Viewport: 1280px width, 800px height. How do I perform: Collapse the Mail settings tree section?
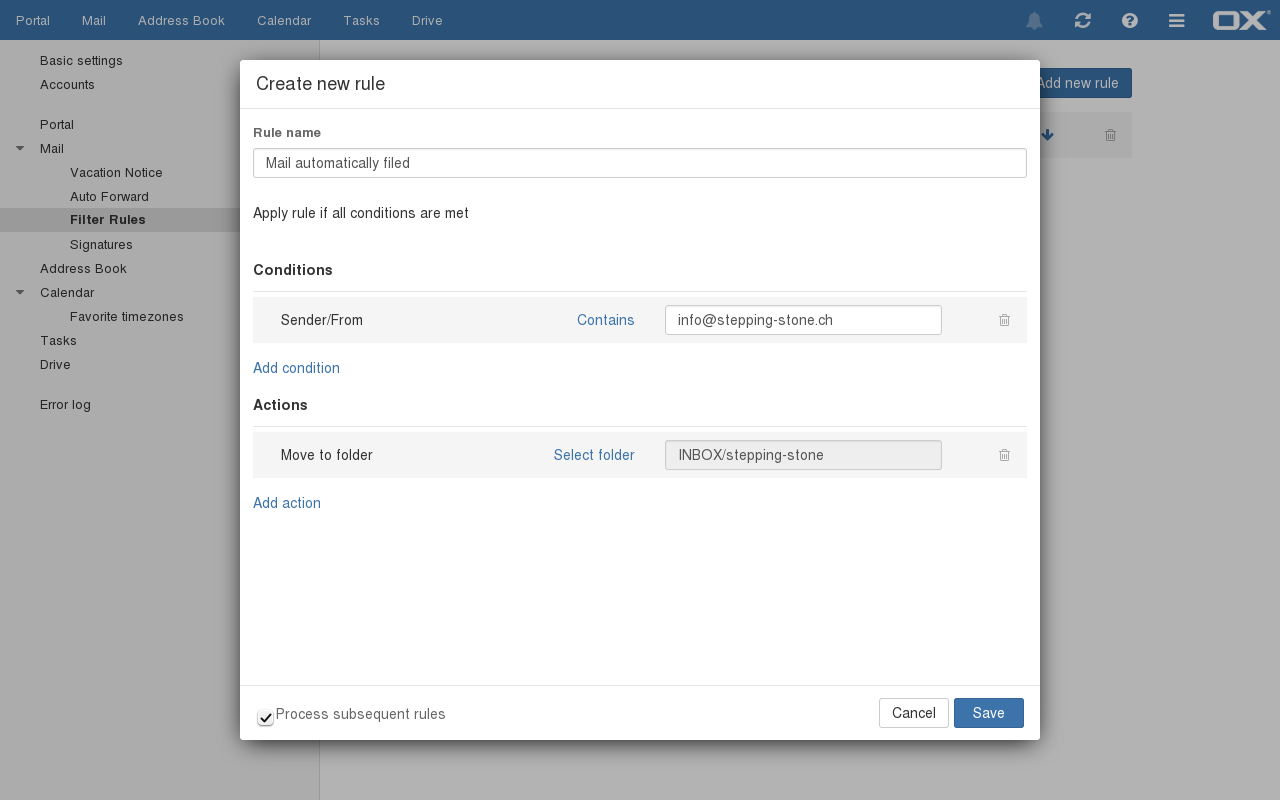pyautogui.click(x=20, y=149)
